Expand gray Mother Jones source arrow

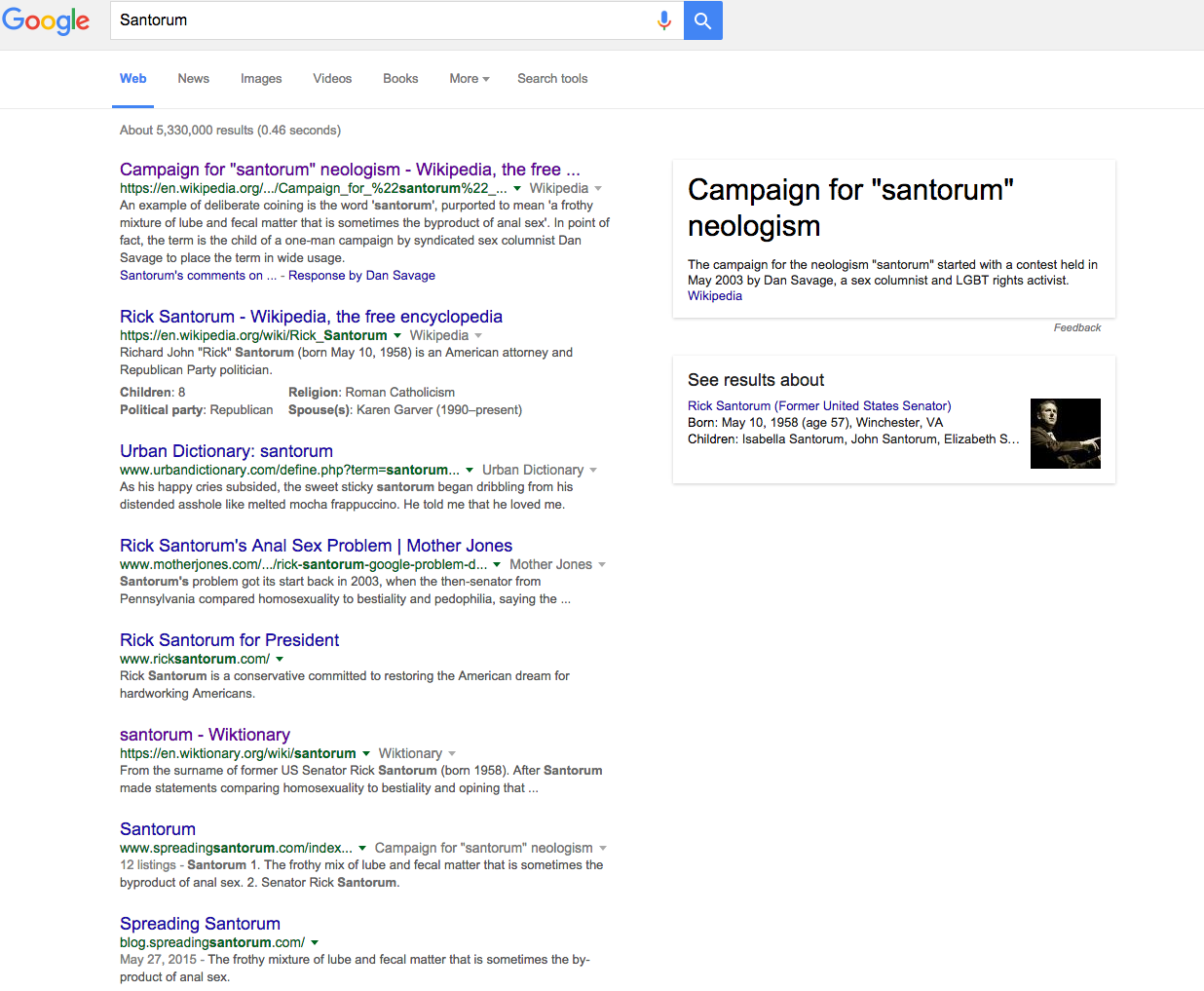pyautogui.click(x=602, y=565)
